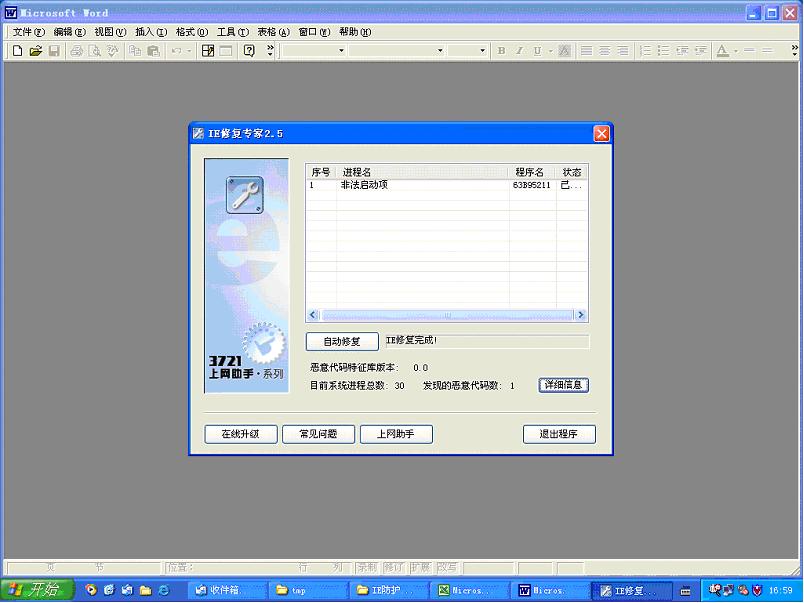This screenshot has width=804, height=603.
Task: Save the document with the floppy icon
Action: [x=54, y=51]
